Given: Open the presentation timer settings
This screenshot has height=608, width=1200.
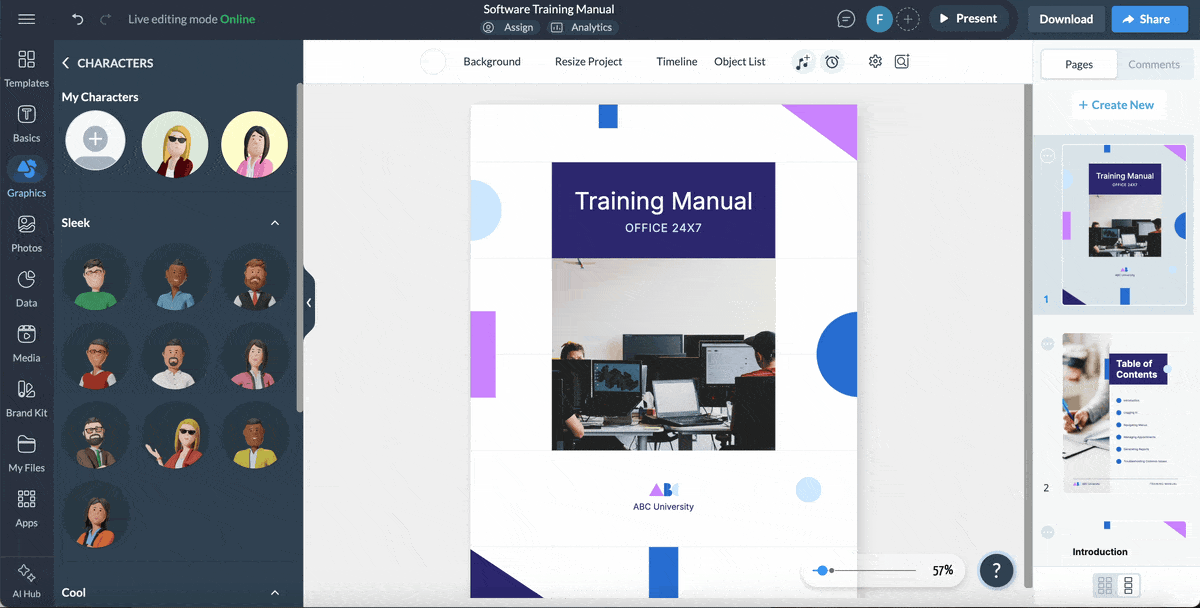Looking at the screenshot, I should 832,61.
